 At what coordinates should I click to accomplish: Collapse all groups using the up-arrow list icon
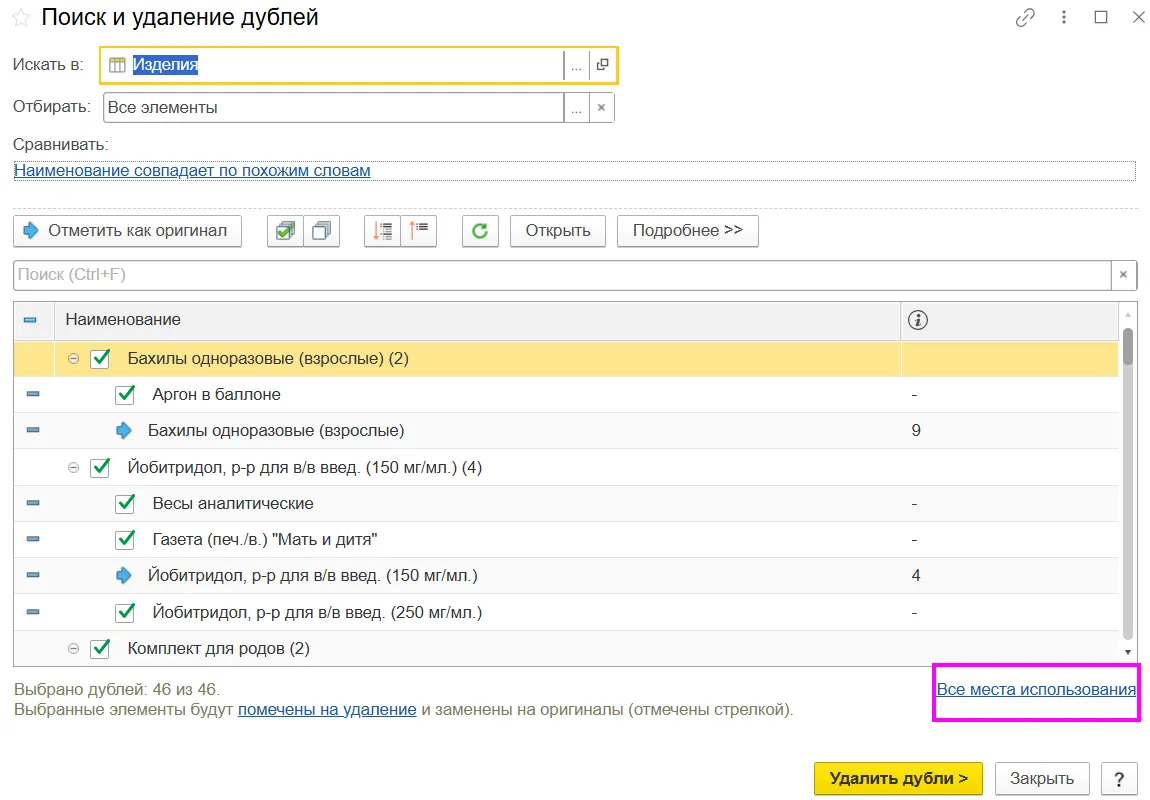419,231
